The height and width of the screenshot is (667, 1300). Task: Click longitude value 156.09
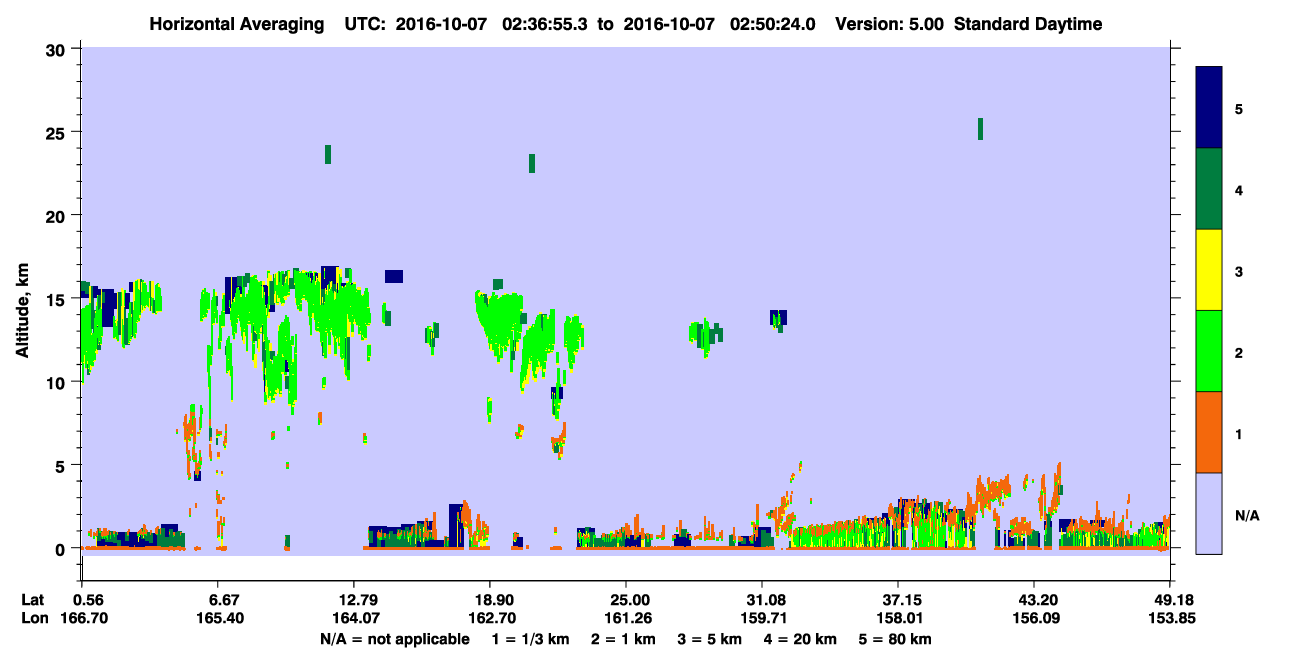(x=1034, y=619)
